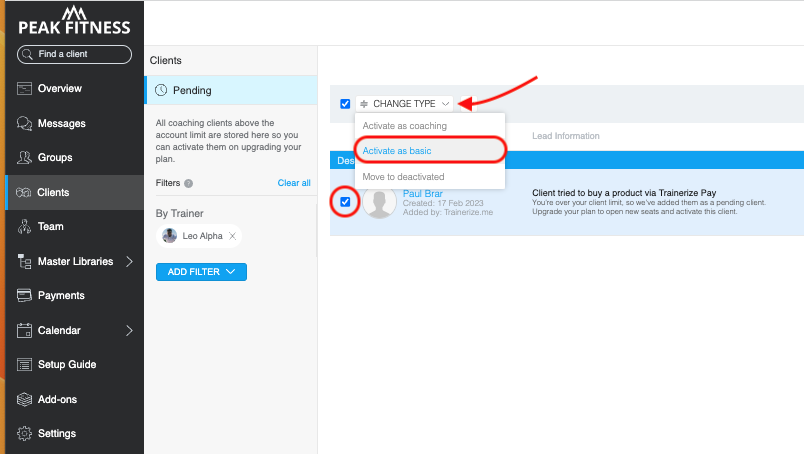The image size is (804, 454).
Task: Expand the ADD FILTER dropdown
Action: [x=201, y=272]
